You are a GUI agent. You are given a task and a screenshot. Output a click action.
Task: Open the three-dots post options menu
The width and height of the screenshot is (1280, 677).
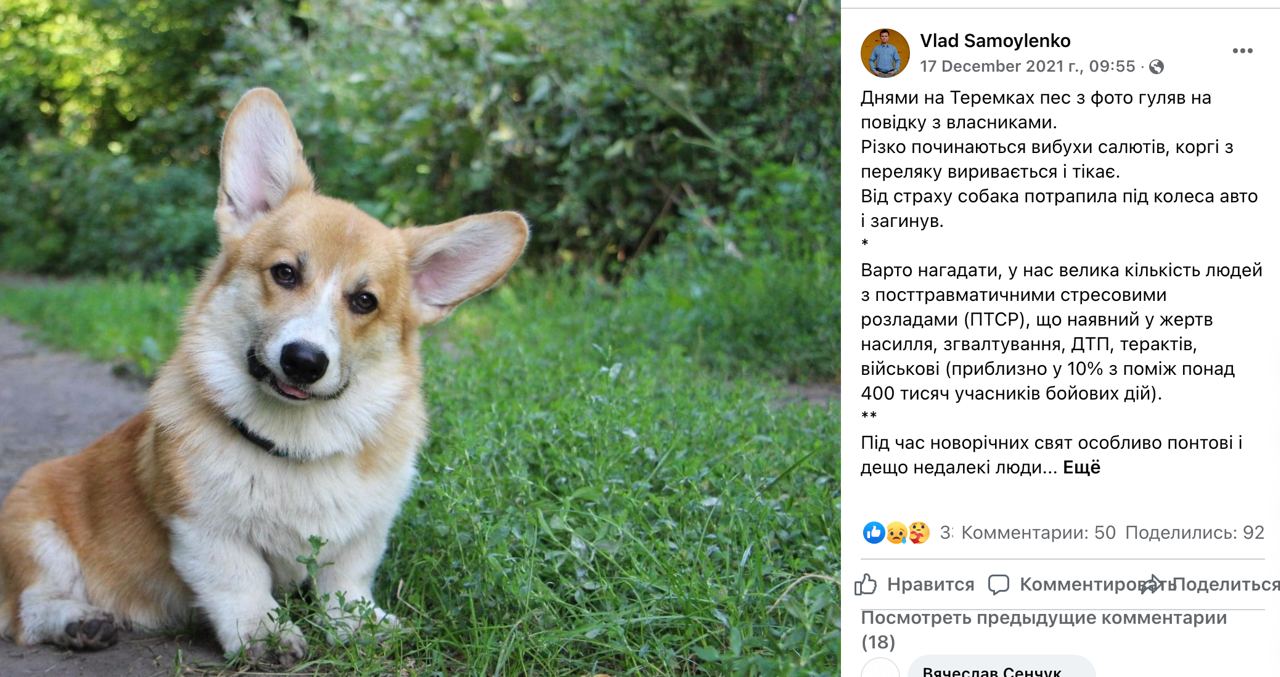(1242, 51)
